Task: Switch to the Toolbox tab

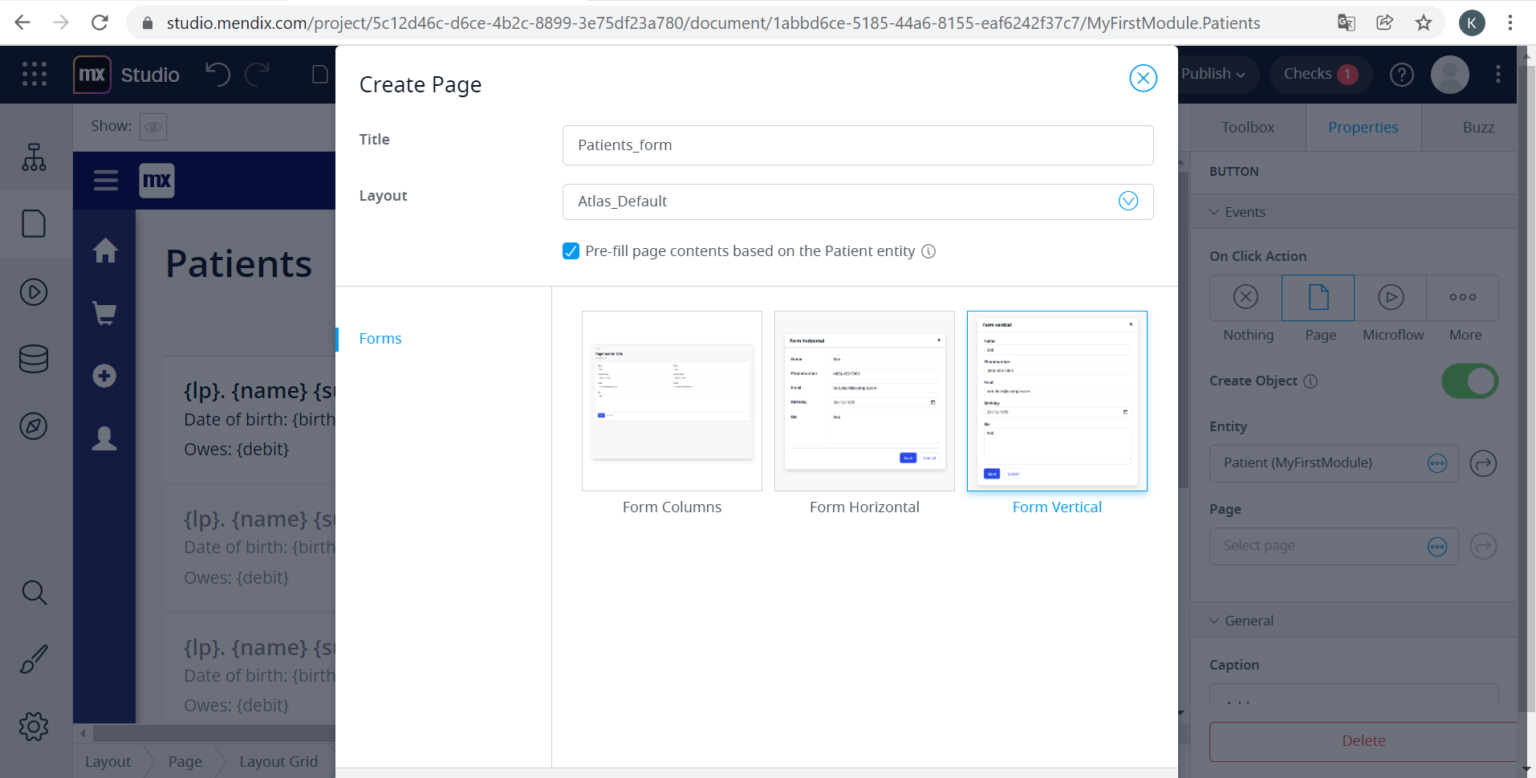Action: click(x=1248, y=127)
